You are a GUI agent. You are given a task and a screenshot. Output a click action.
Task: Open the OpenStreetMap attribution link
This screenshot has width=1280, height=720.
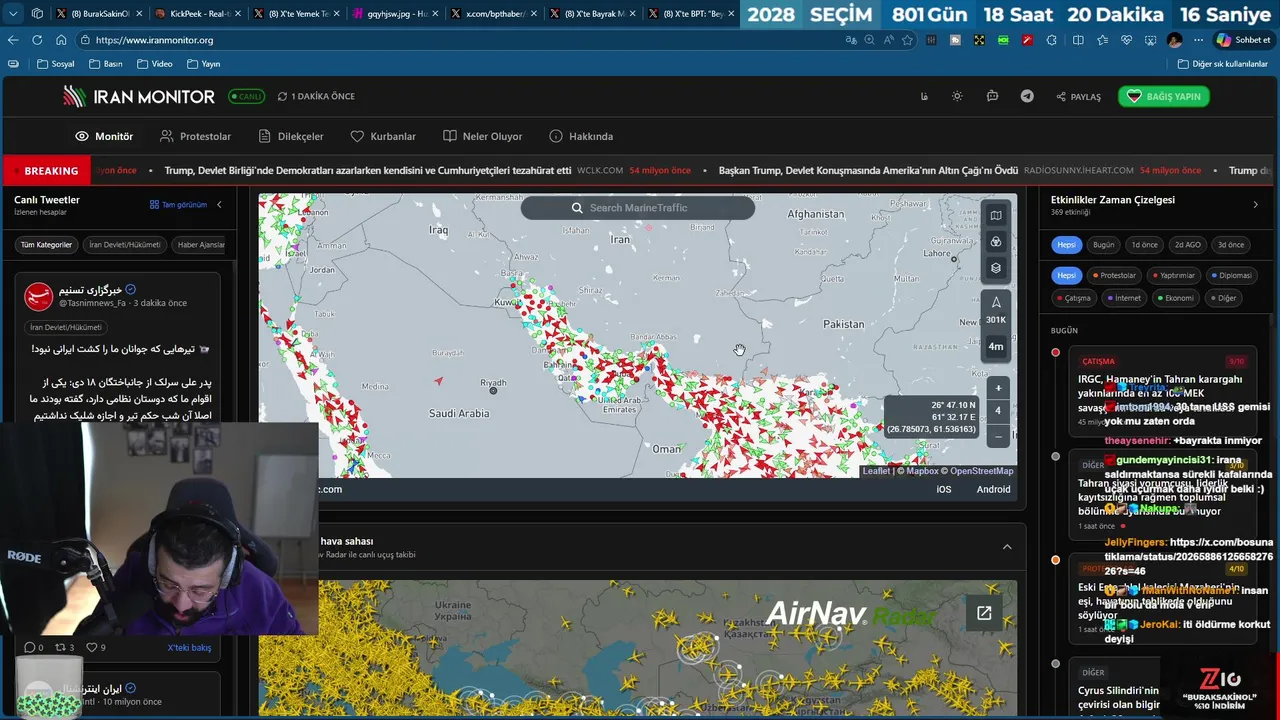(x=981, y=471)
